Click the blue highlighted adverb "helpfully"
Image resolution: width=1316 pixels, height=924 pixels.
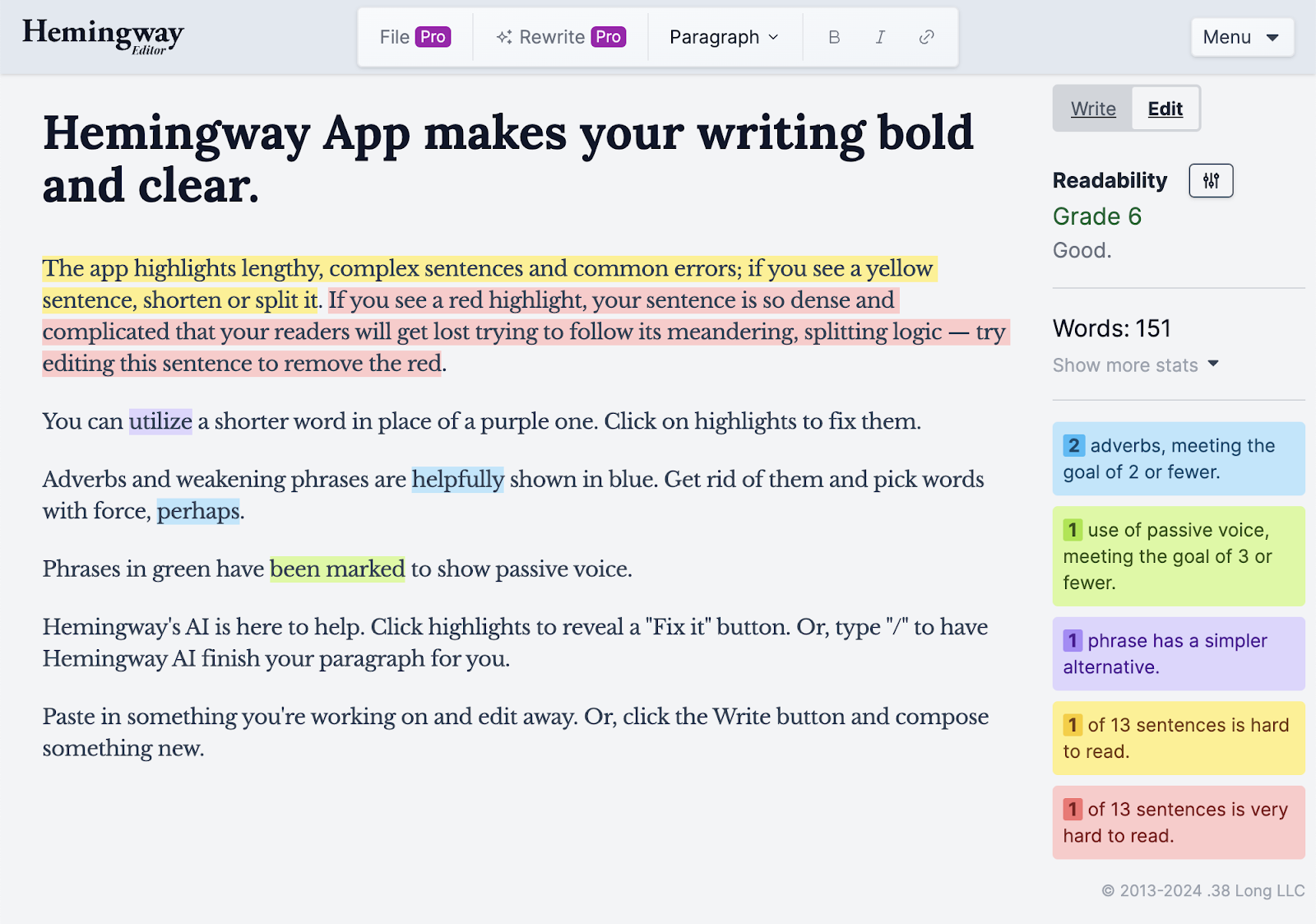point(458,479)
